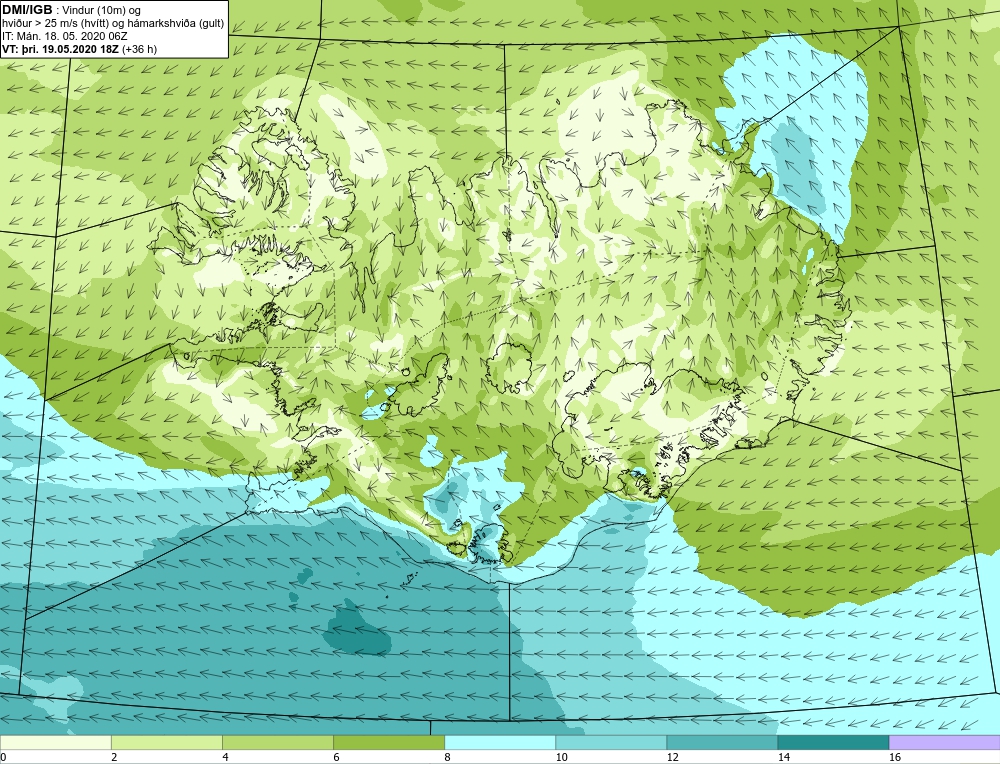This screenshot has height=764, width=1000.
Task: Click the 0–2 m/s pale yellow legend swatch
Action: [x=55, y=743]
